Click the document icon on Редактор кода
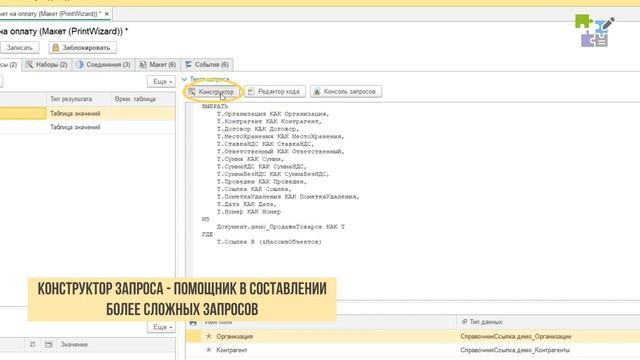The height and width of the screenshot is (360, 640). point(251,92)
